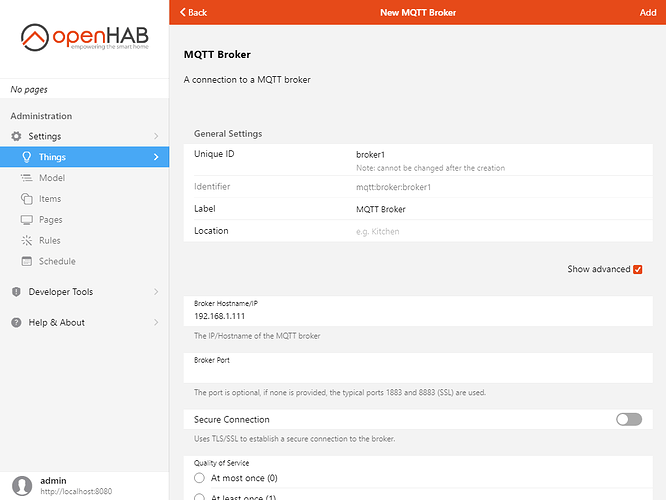Enable the Secure Connection toggle
The width and height of the screenshot is (666, 500).
(x=629, y=419)
